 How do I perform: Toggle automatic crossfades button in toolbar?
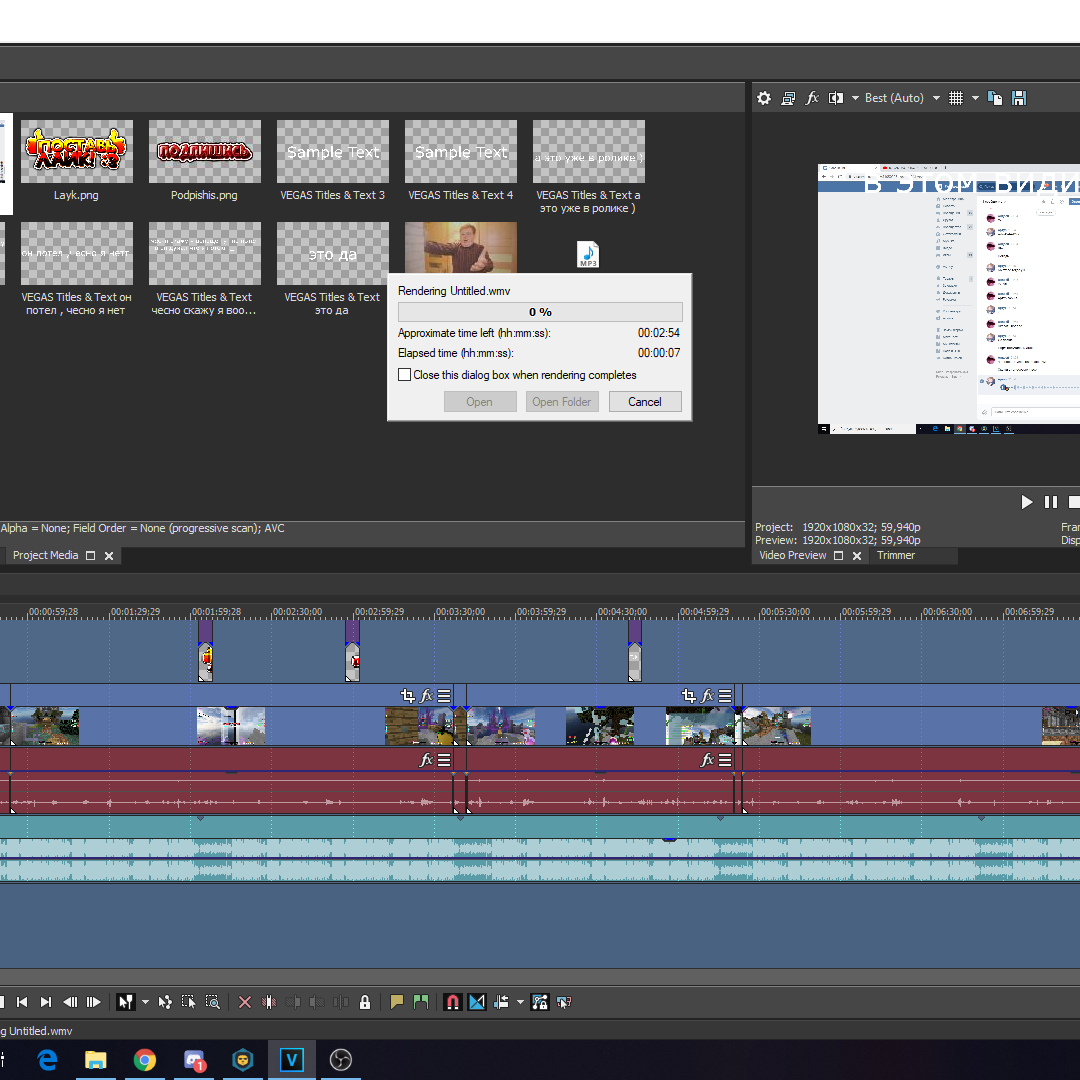[x=477, y=1002]
